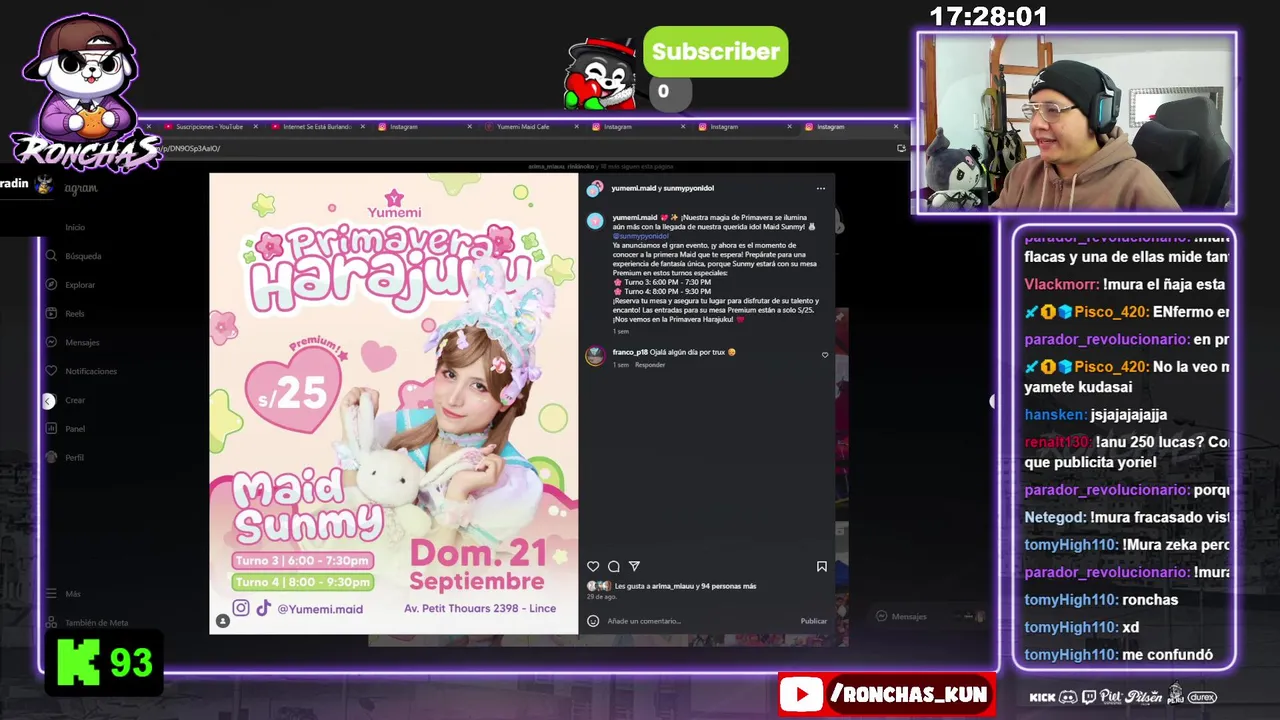Close the Yumemi Maid Cafe tab
Viewport: 1280px width, 720px height.
coord(576,127)
